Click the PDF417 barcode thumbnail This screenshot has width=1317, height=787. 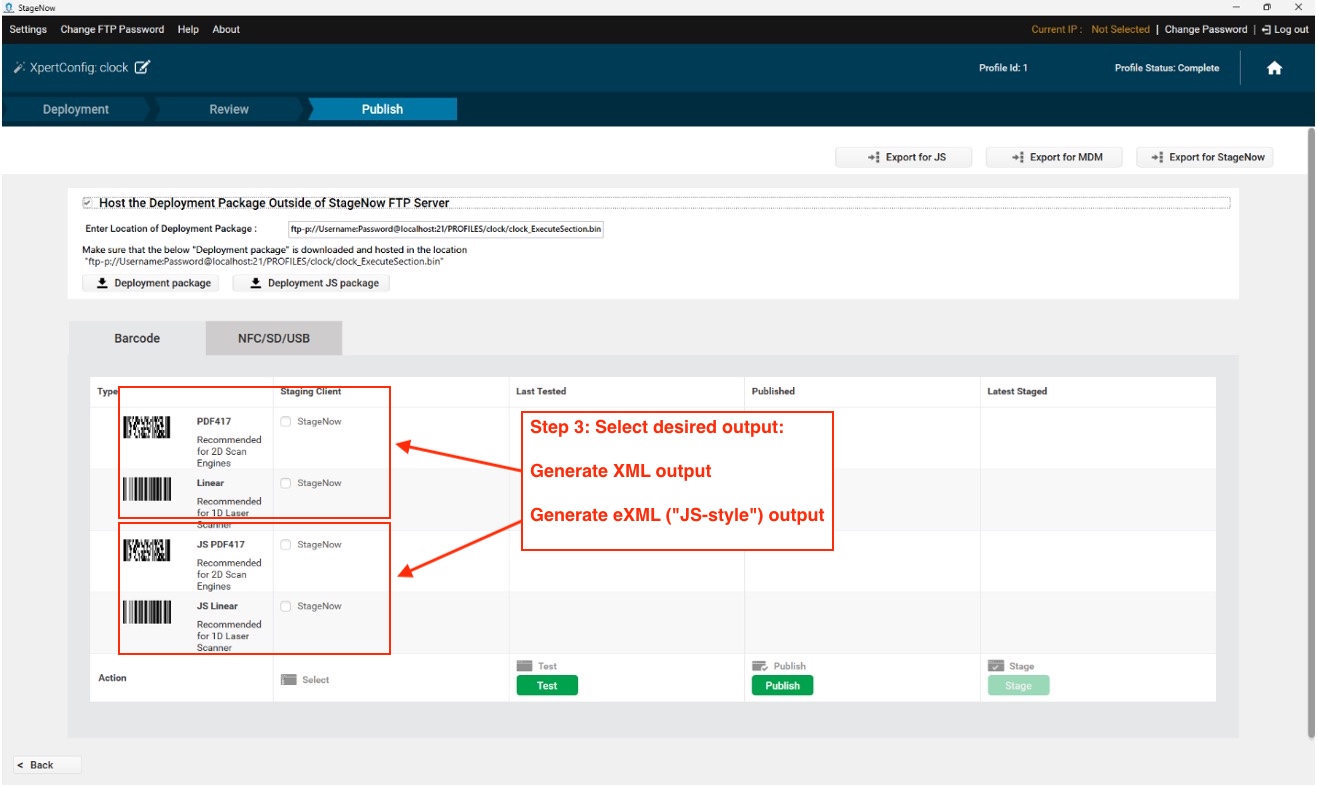pos(147,427)
